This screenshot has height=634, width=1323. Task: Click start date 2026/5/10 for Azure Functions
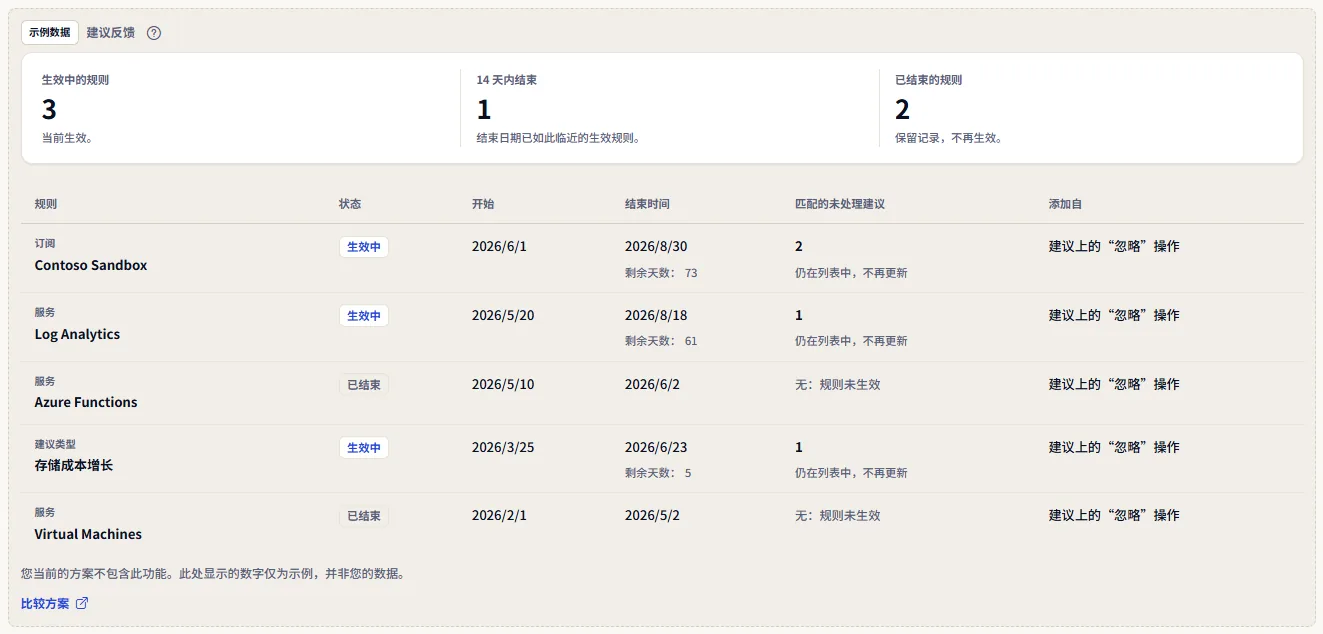(x=503, y=385)
